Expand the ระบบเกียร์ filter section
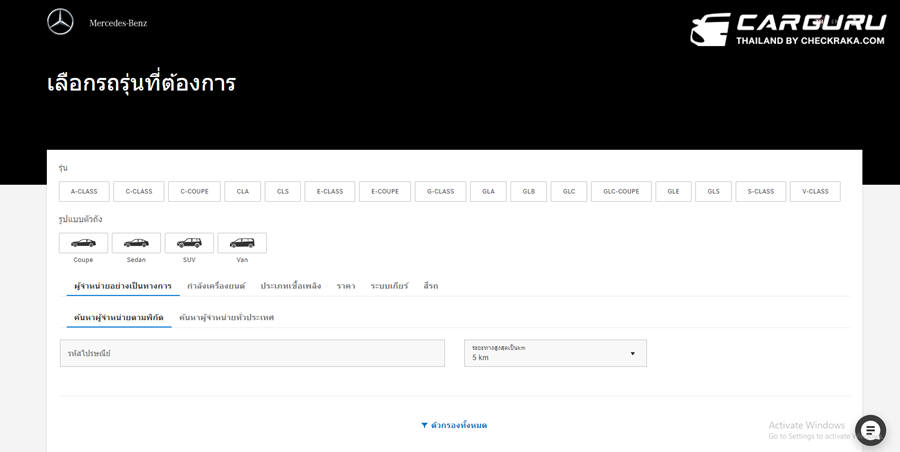Viewport: 900px width, 452px height. point(389,286)
